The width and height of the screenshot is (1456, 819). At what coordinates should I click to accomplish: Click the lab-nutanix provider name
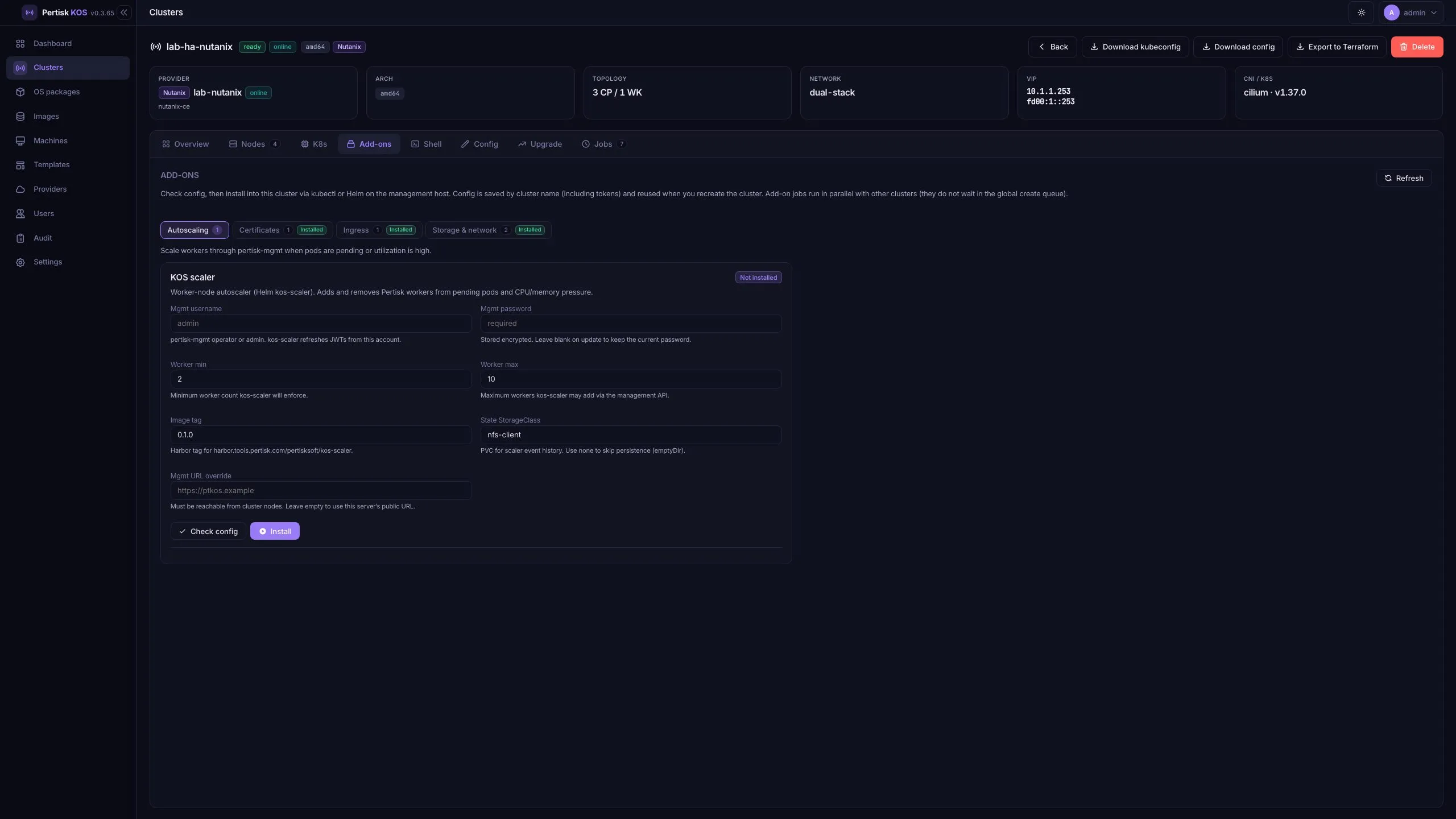(x=217, y=92)
